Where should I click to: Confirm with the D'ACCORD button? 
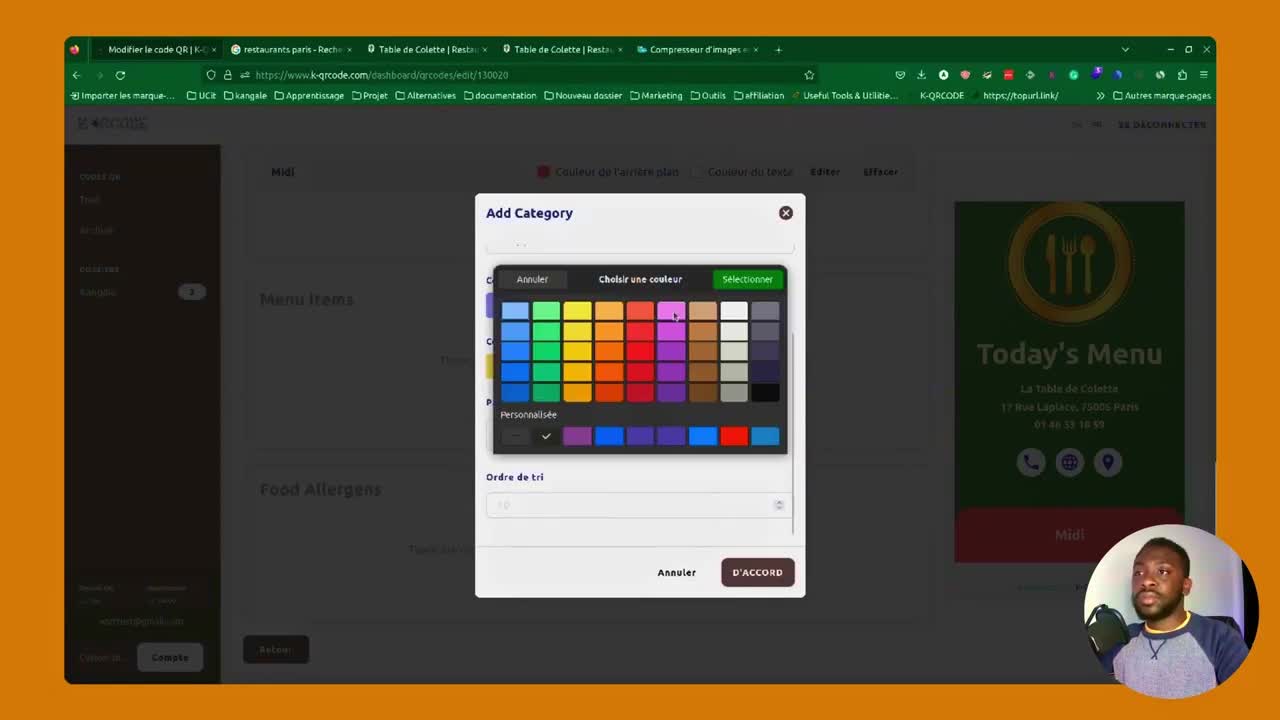click(x=757, y=572)
